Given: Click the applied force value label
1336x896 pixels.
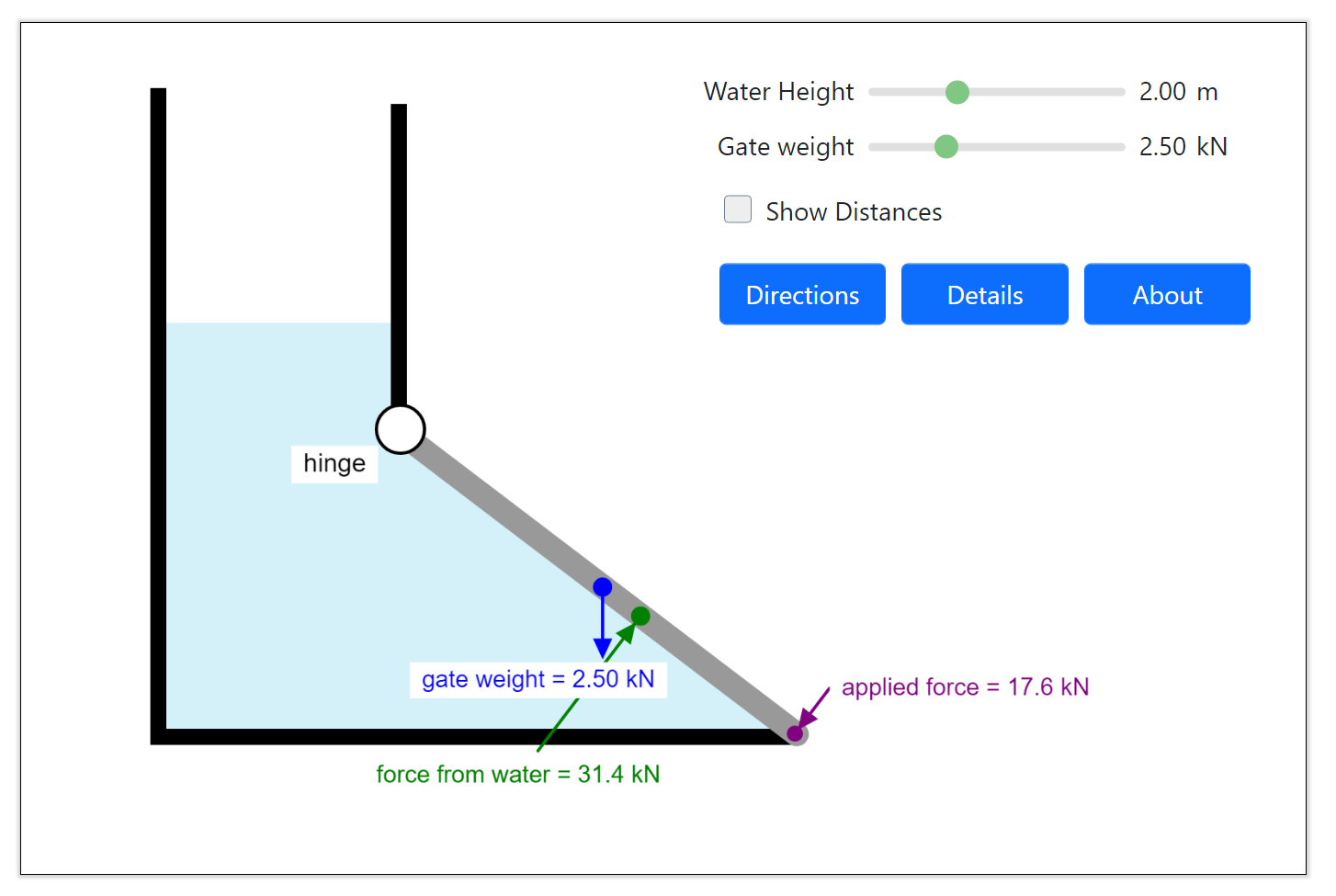Looking at the screenshot, I should (965, 687).
